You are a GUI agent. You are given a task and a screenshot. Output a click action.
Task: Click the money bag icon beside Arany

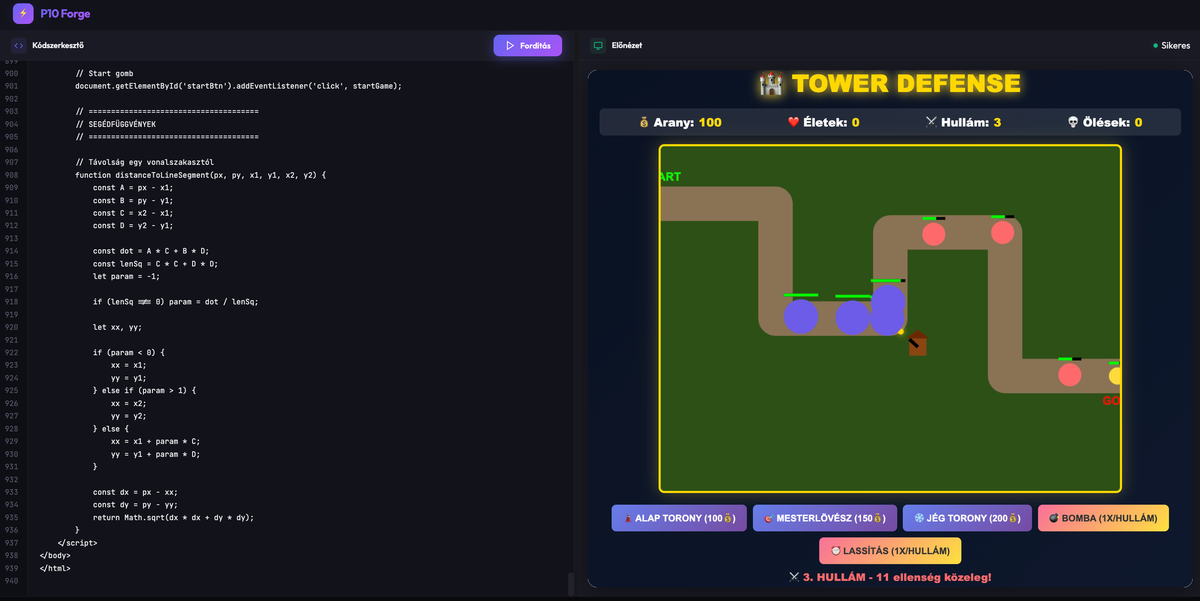644,122
